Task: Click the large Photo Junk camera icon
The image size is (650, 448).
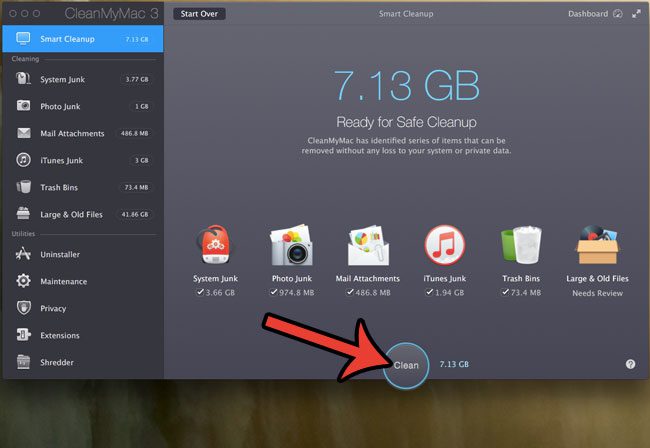Action: [291, 245]
